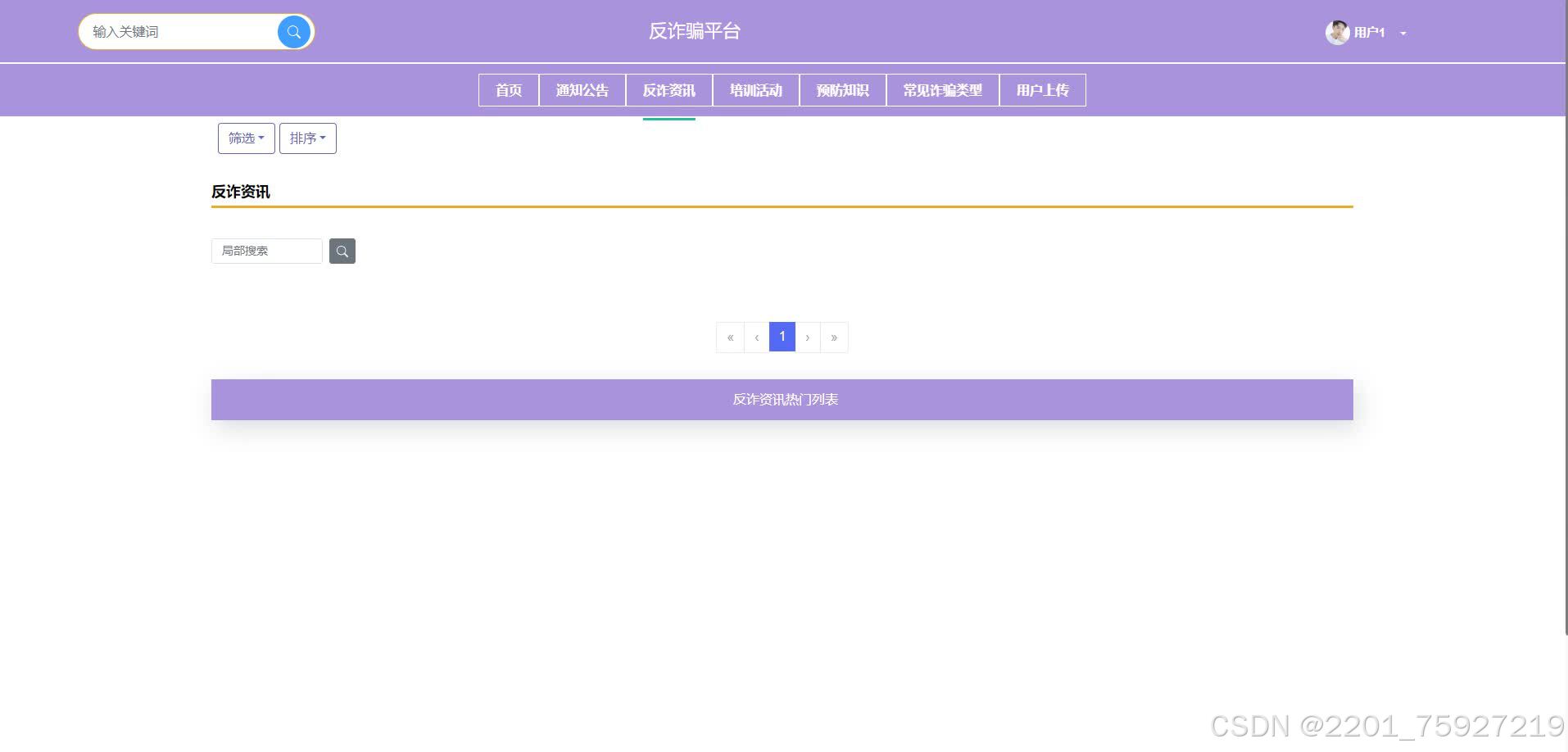Open the 筛选 filter dropdown
The image size is (1568, 752).
pos(247,138)
